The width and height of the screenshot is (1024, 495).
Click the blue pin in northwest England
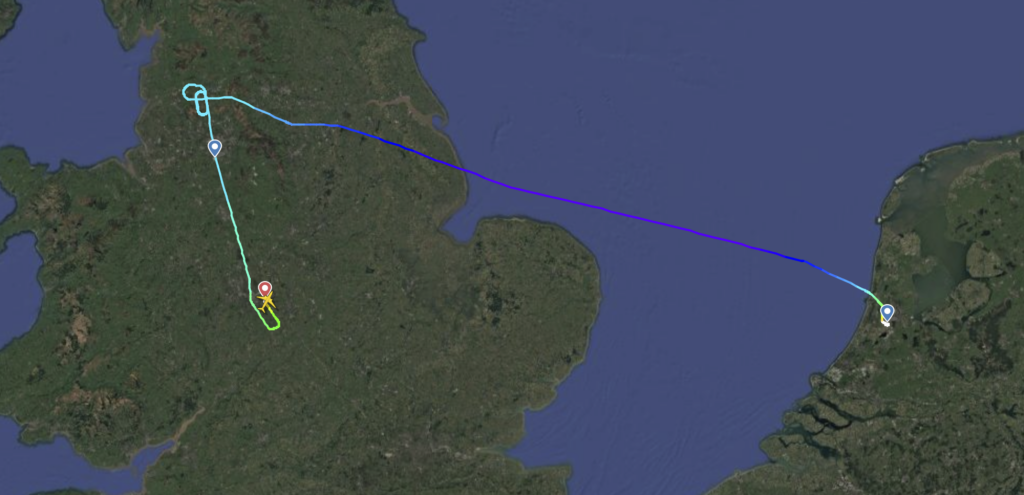point(215,148)
